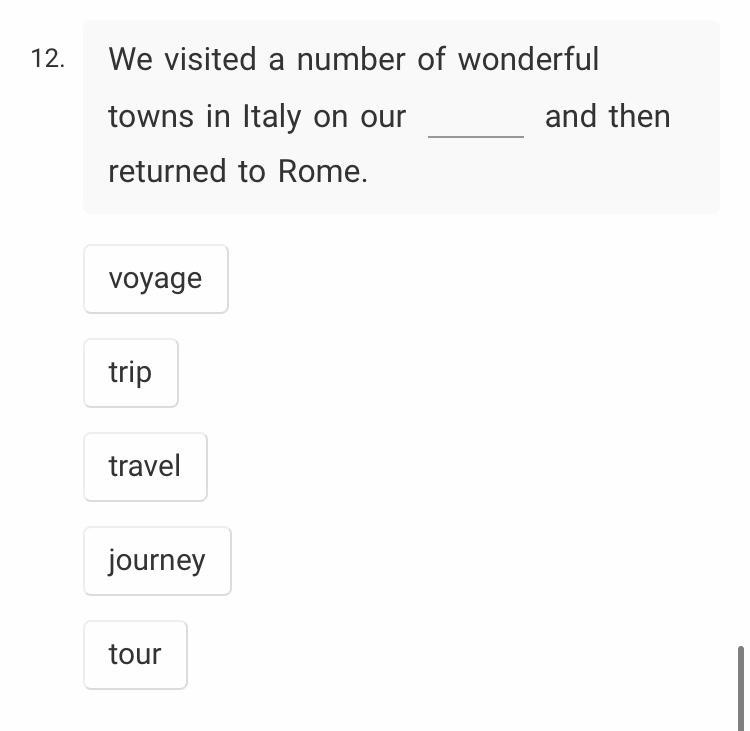Select the answer option 'voyage'

[156, 279]
